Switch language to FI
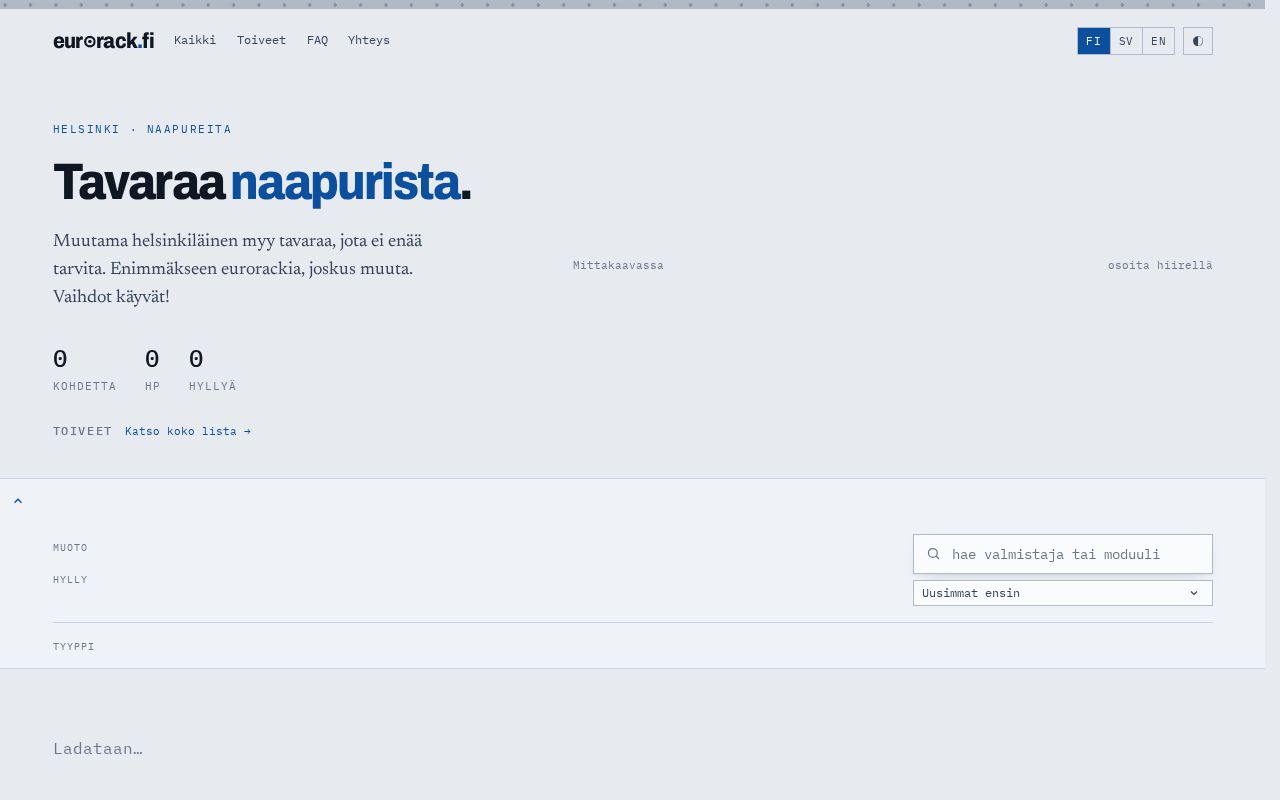1280x800 pixels. click(x=1094, y=41)
